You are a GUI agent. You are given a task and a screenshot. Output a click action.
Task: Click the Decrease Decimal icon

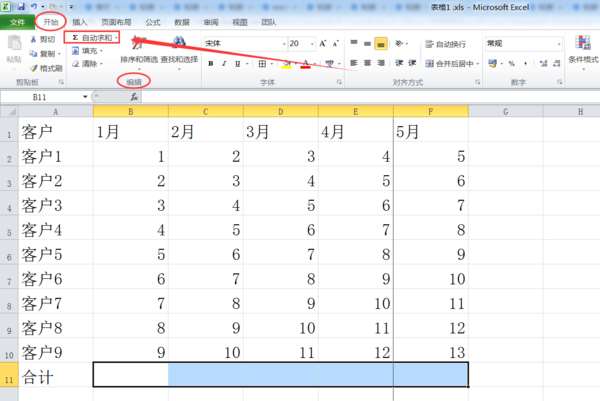[x=556, y=64]
